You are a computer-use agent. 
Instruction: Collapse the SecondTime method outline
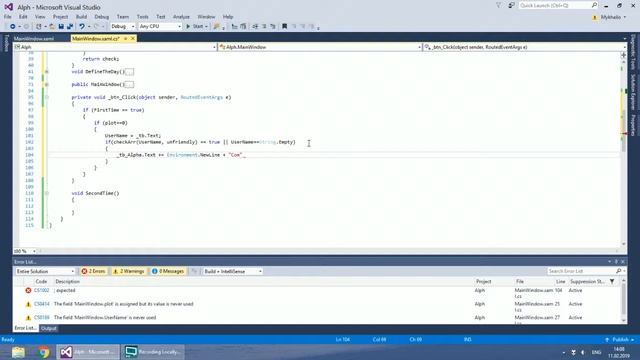pos(47,193)
